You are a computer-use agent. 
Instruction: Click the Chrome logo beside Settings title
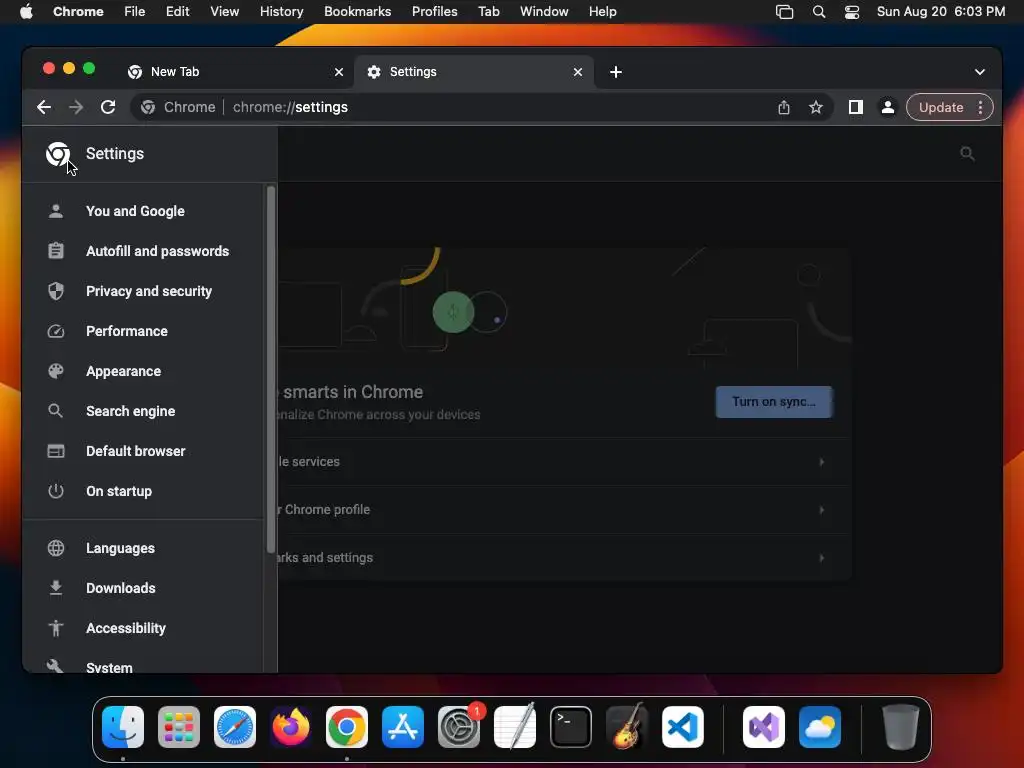pos(57,153)
